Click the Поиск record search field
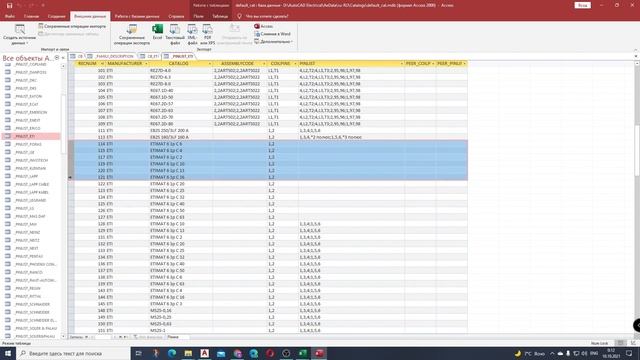 pyautogui.click(x=178, y=337)
